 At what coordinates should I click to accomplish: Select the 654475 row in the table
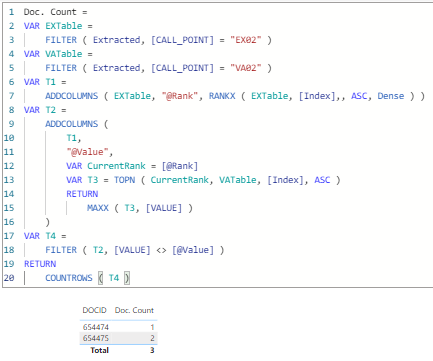(x=118, y=338)
